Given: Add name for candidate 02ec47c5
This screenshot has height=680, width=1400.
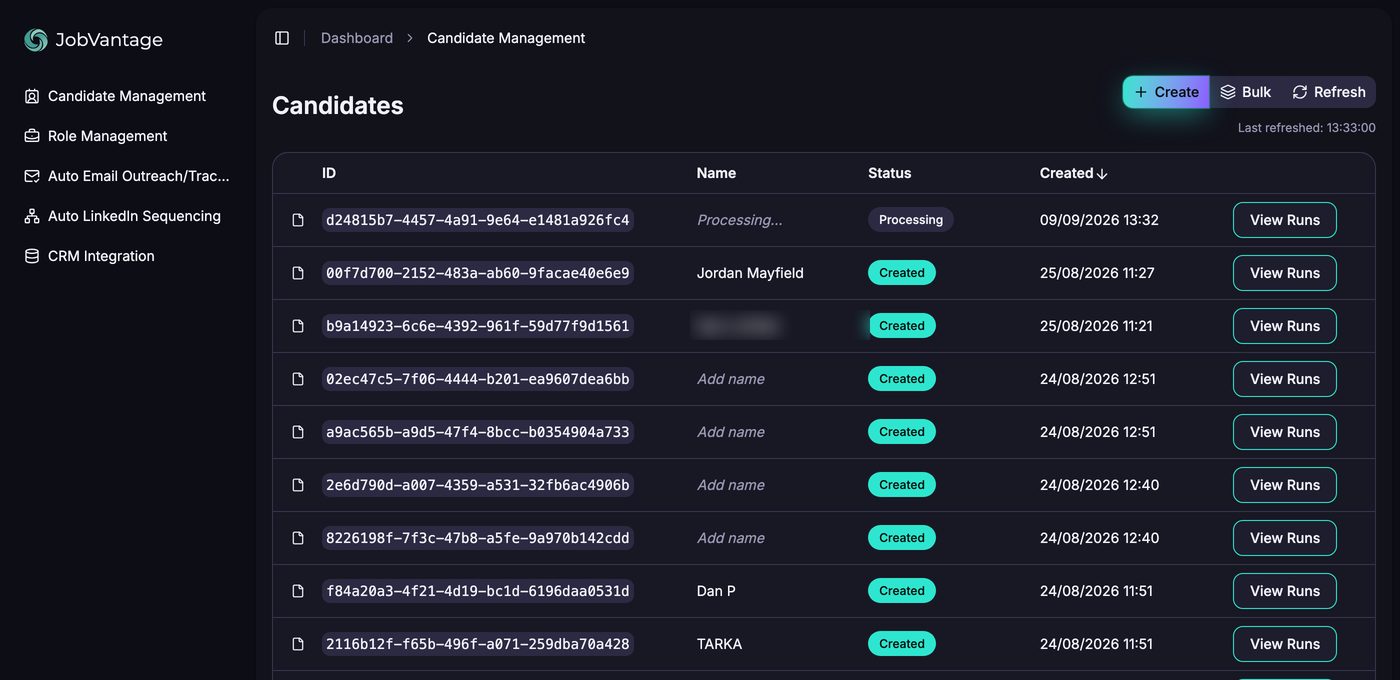Looking at the screenshot, I should point(731,379).
